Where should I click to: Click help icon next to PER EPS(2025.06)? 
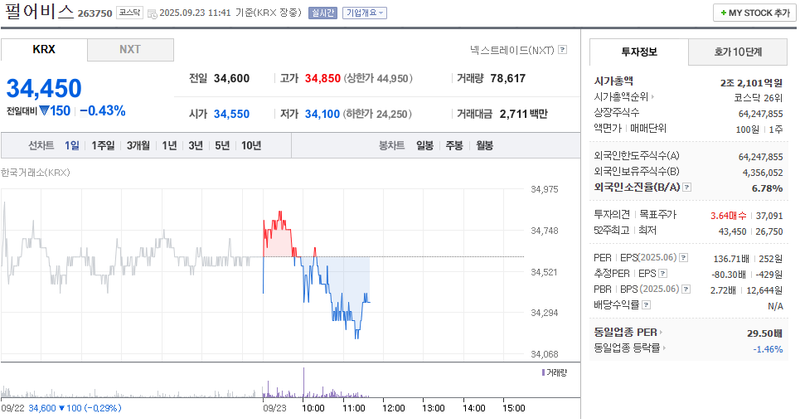click(684, 258)
